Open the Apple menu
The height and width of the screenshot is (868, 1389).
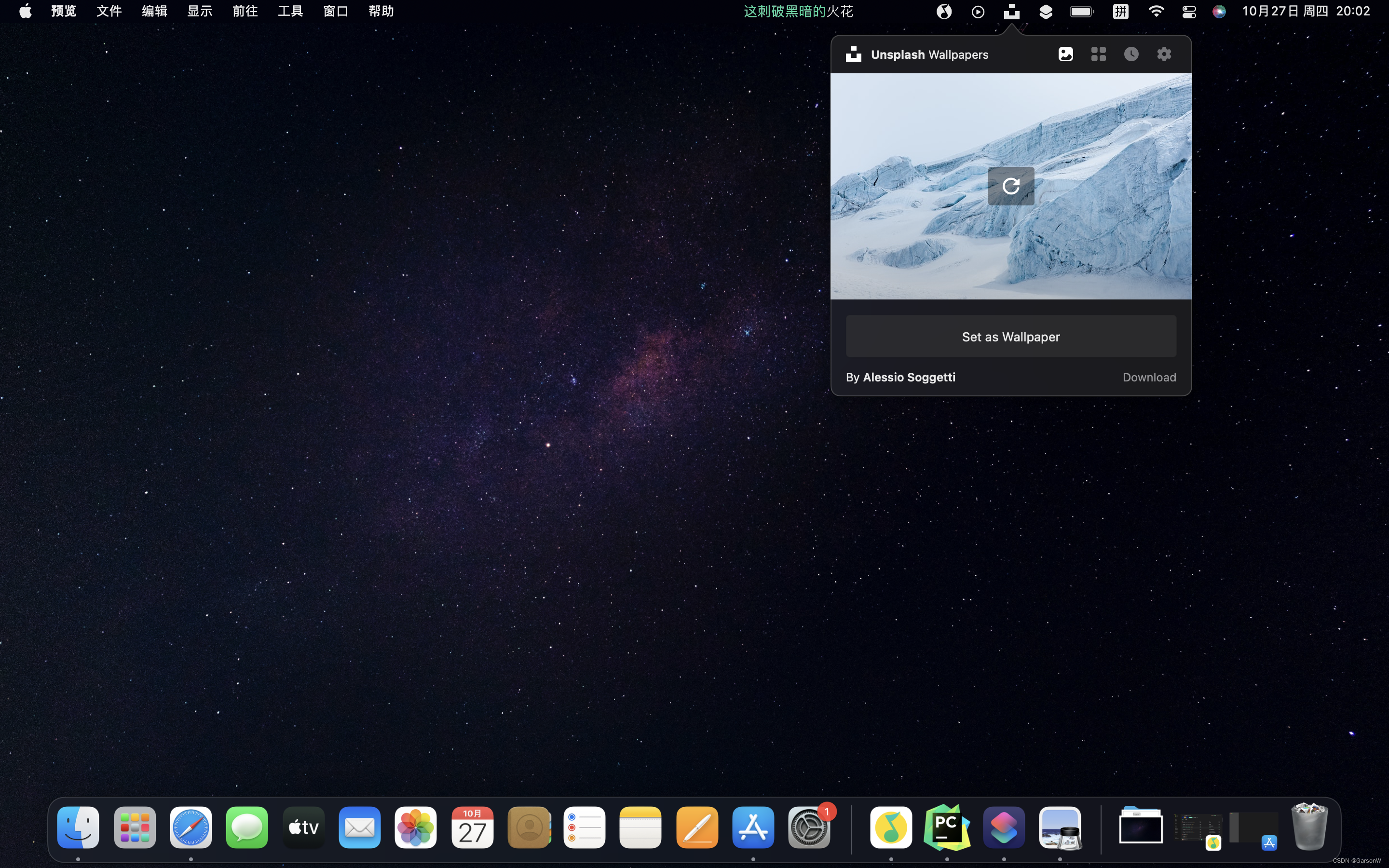click(25, 12)
